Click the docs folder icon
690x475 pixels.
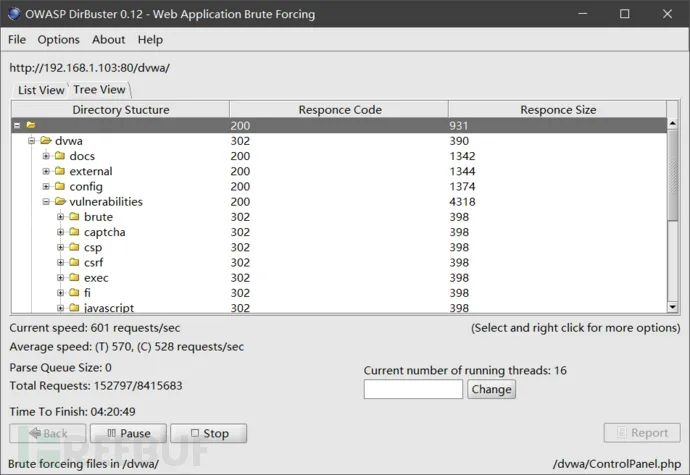60,156
